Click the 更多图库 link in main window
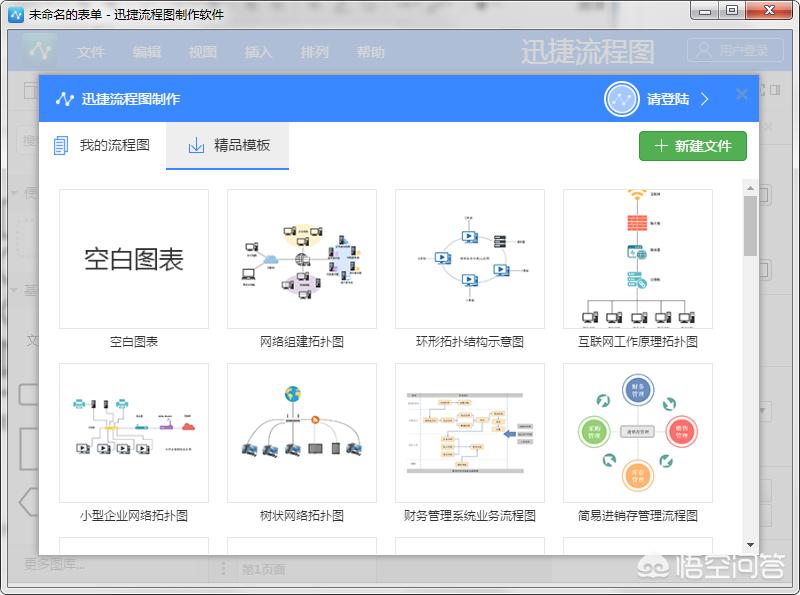Image resolution: width=800 pixels, height=595 pixels. pos(55,564)
